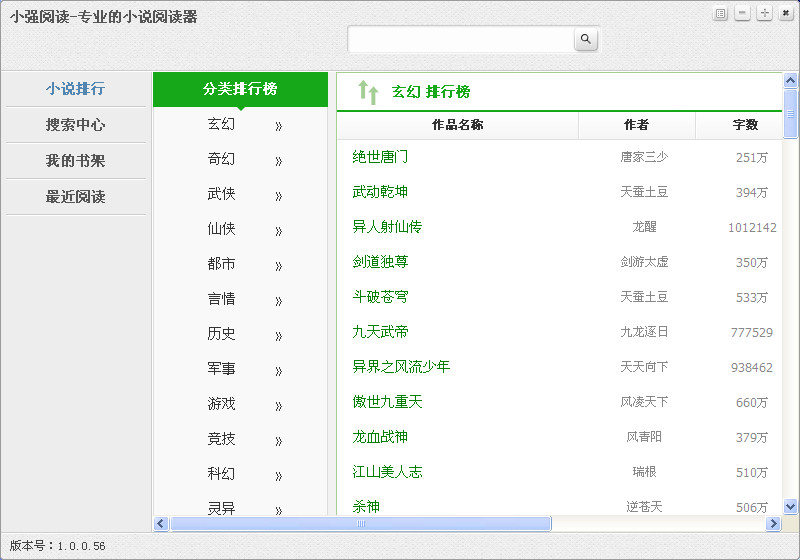Image resolution: width=800 pixels, height=560 pixels.
Task: Sort by 作品名称 column header
Action: click(x=458, y=125)
